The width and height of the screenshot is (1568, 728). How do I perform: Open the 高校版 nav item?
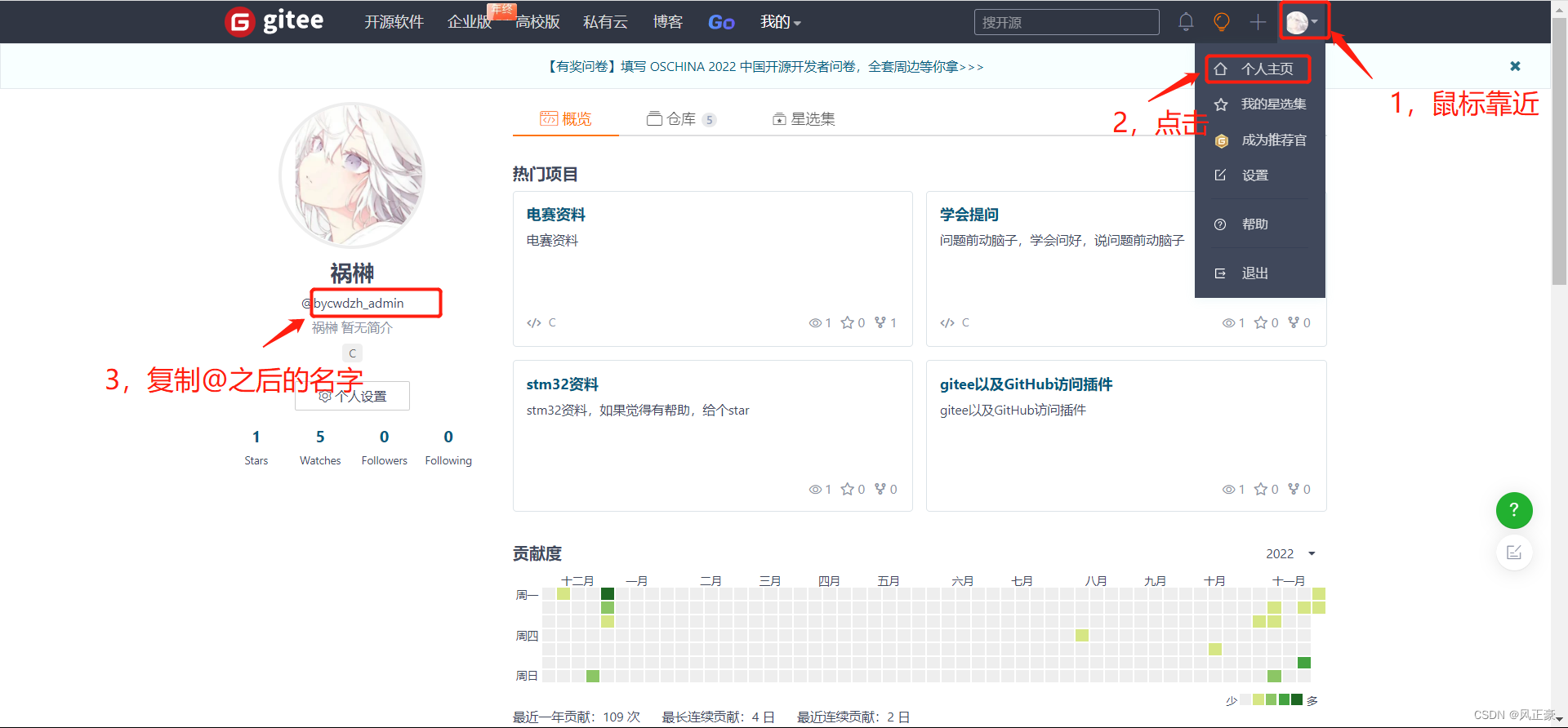tap(537, 22)
